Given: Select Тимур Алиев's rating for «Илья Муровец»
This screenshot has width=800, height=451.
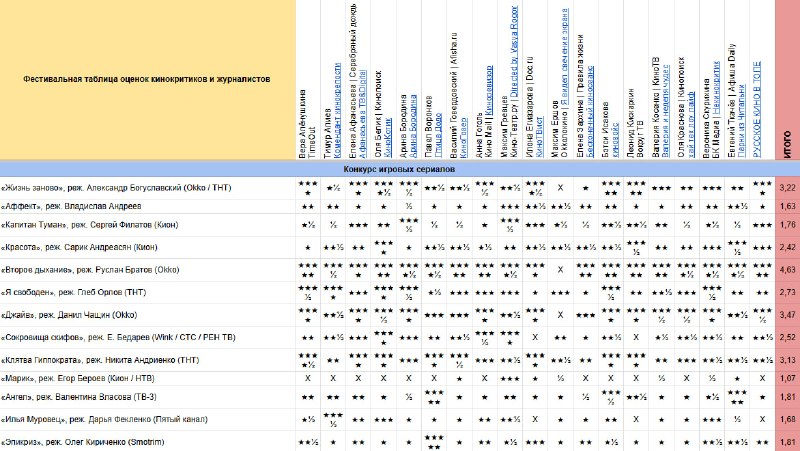Looking at the screenshot, I should [x=333, y=419].
